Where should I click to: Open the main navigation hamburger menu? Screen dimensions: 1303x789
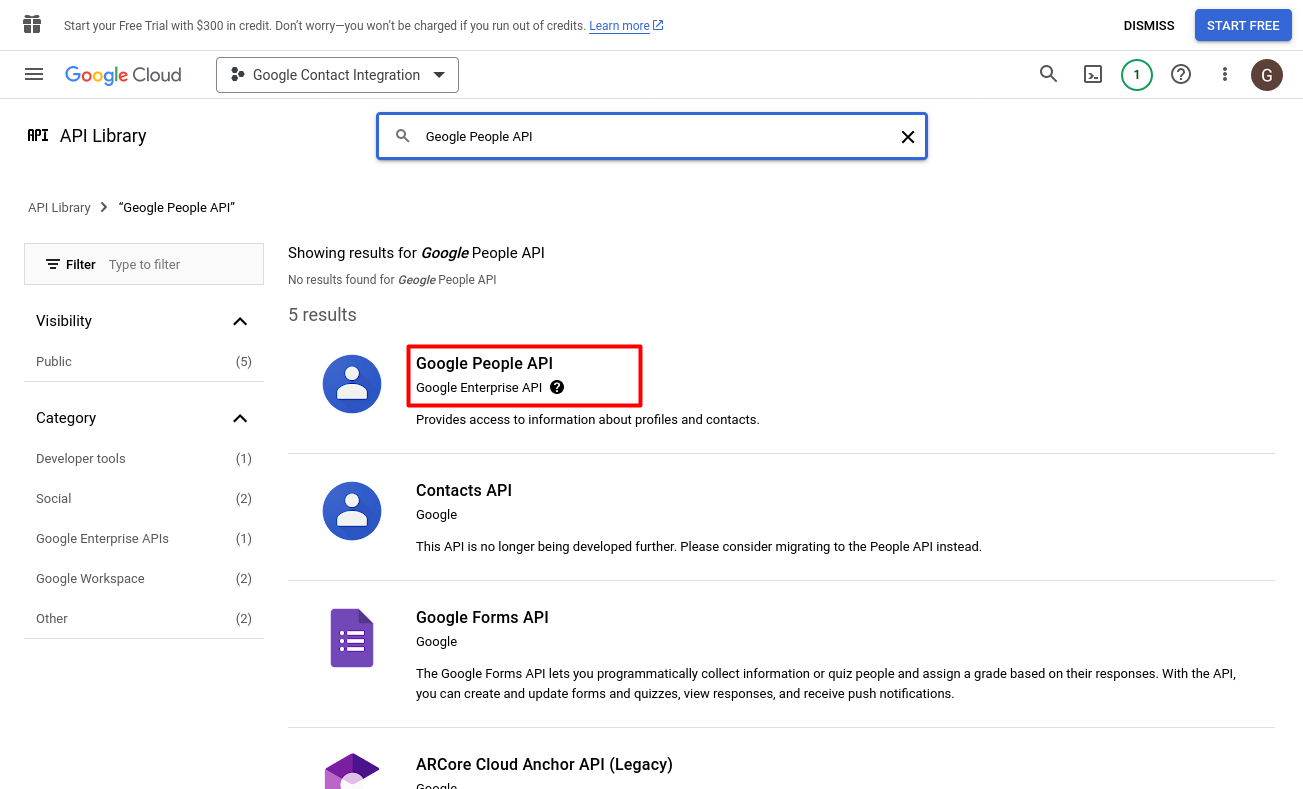34,74
